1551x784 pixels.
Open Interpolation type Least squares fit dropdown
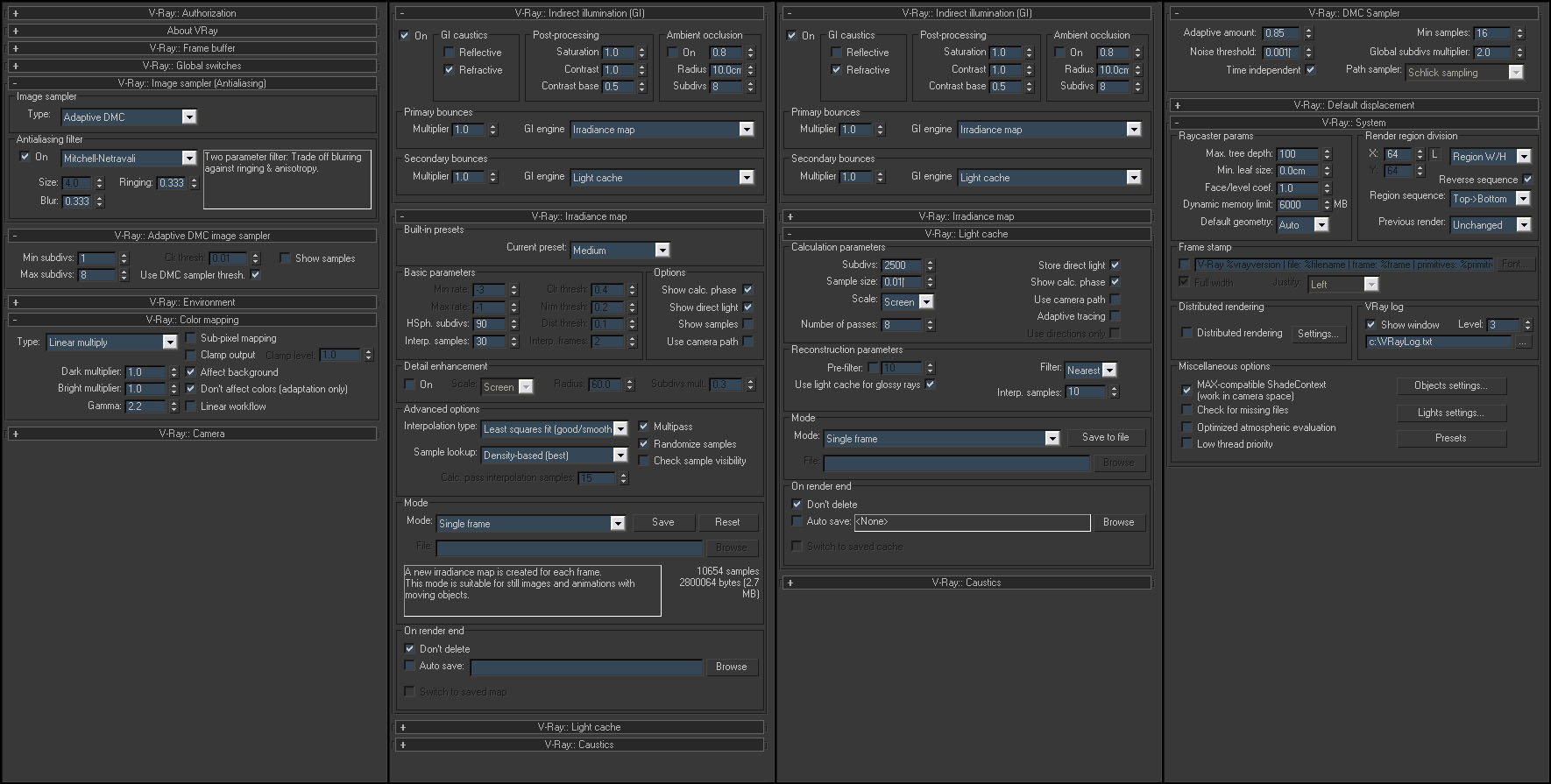pos(555,429)
